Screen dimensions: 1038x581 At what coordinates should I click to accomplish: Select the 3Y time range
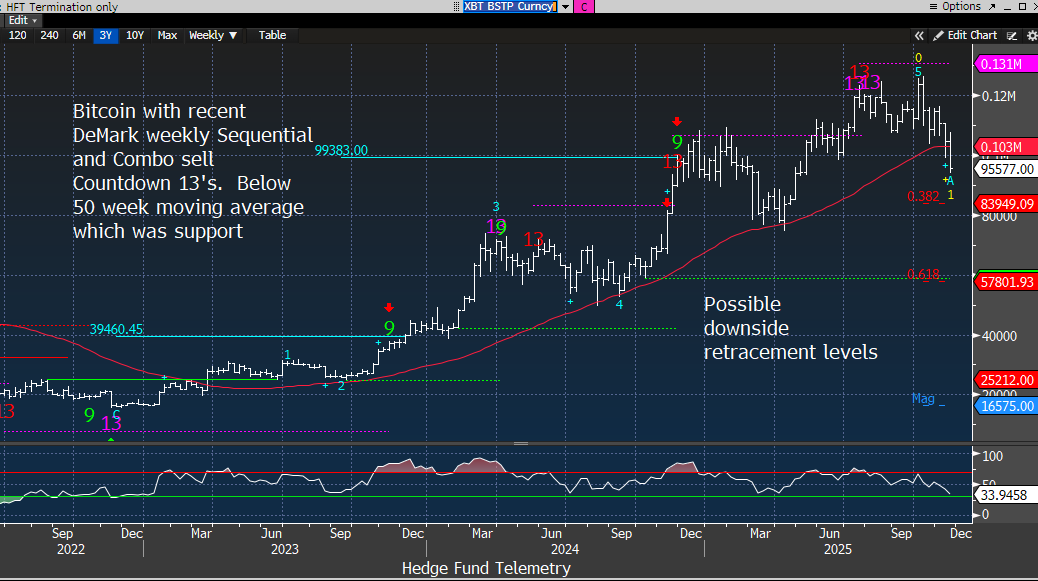105,35
